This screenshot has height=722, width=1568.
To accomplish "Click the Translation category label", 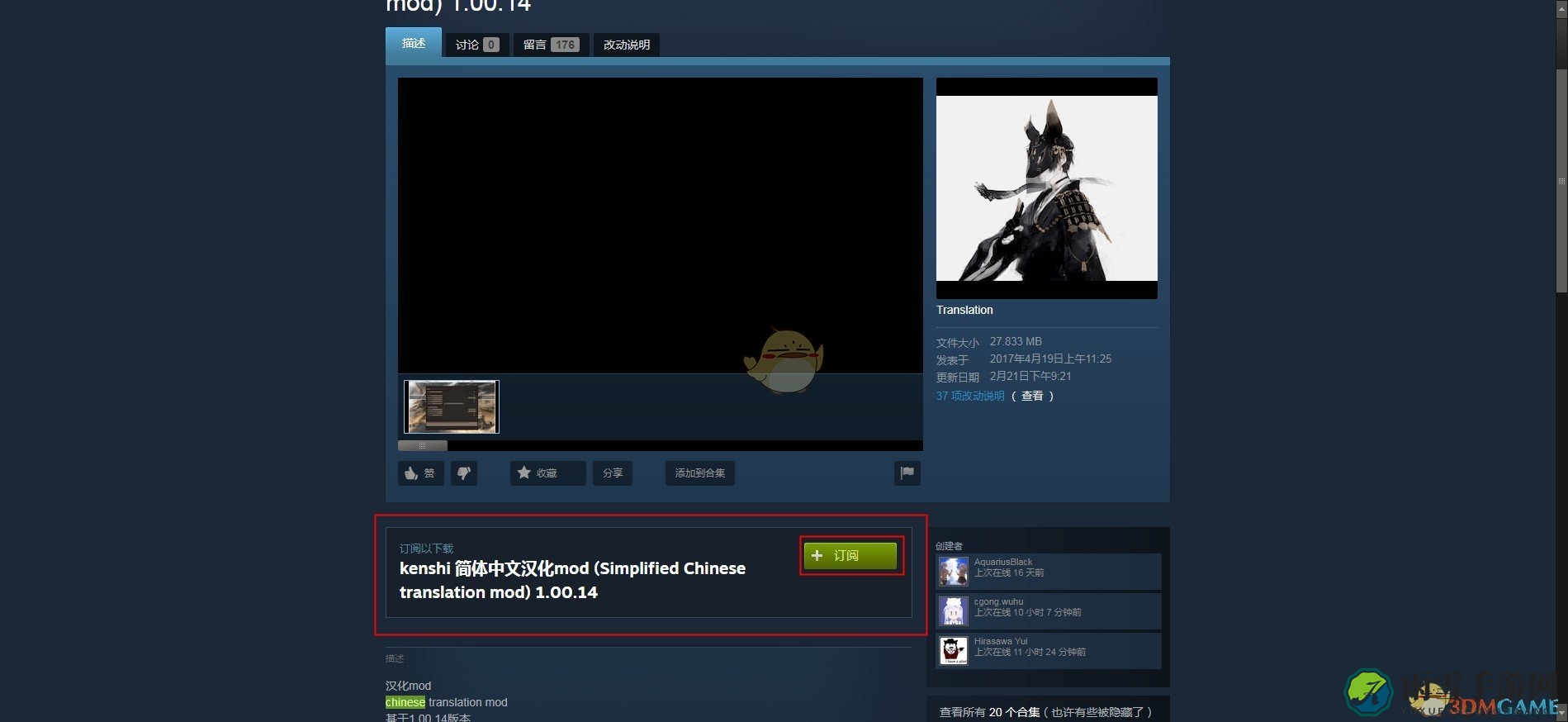I will pyautogui.click(x=964, y=310).
